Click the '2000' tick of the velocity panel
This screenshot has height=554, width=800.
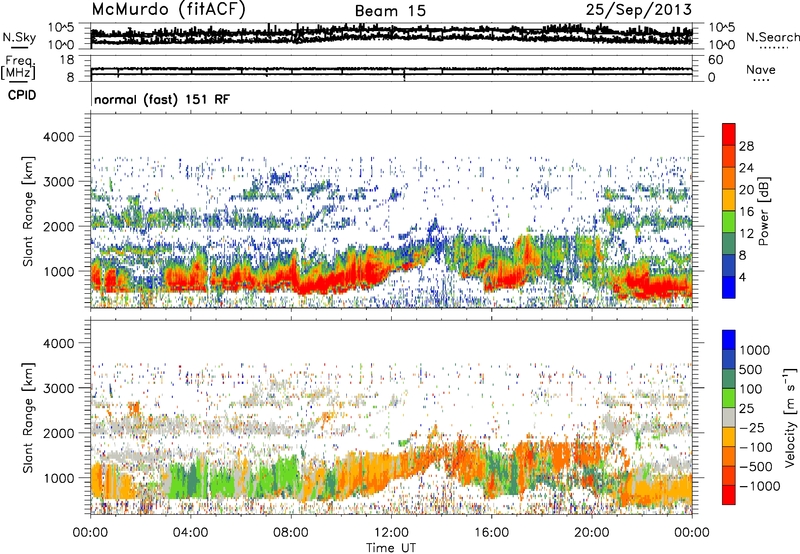(61, 433)
